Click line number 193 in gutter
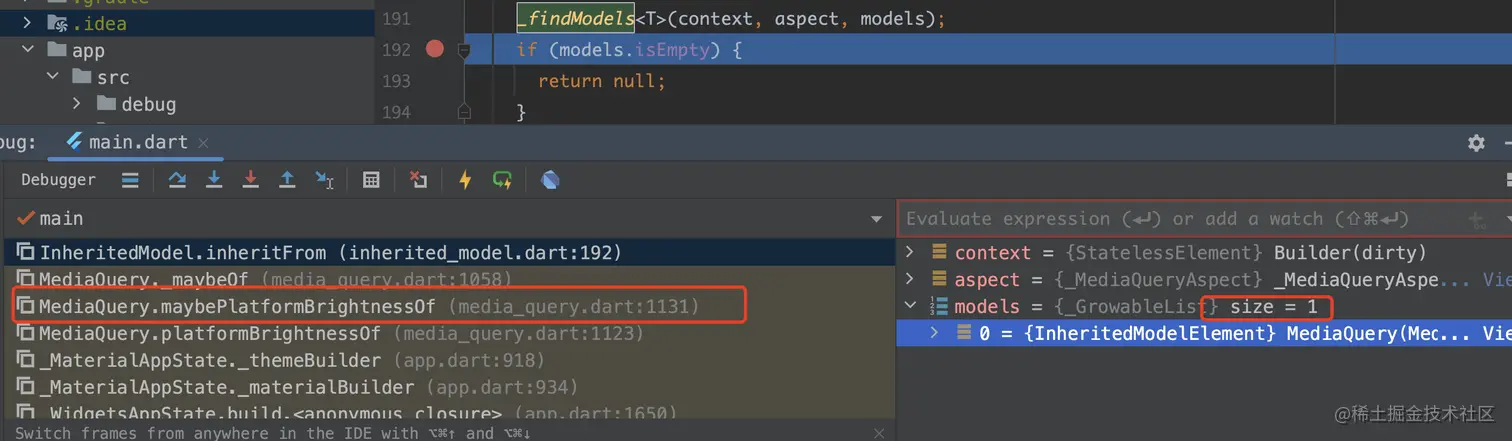This screenshot has height=441, width=1512. [x=396, y=81]
